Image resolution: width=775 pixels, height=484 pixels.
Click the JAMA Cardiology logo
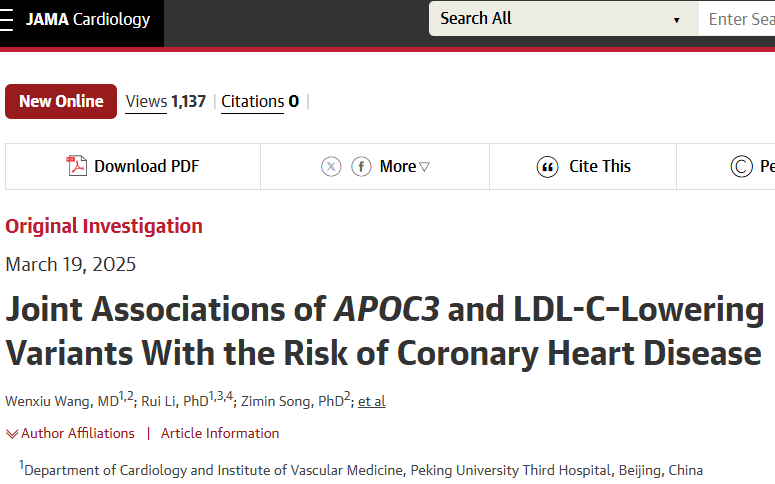coord(88,19)
